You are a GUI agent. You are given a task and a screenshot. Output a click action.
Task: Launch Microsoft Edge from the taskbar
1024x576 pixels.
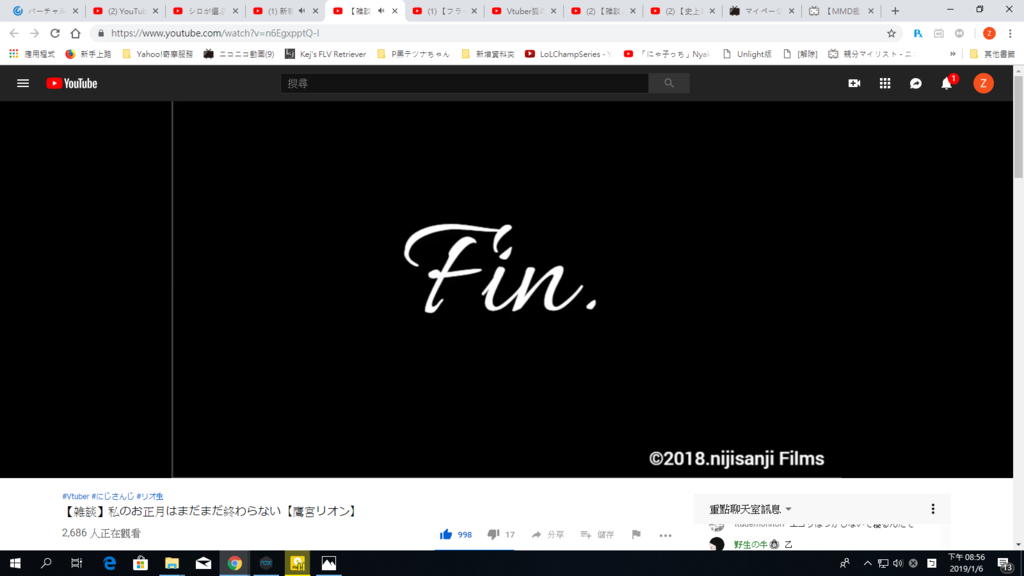(x=109, y=563)
